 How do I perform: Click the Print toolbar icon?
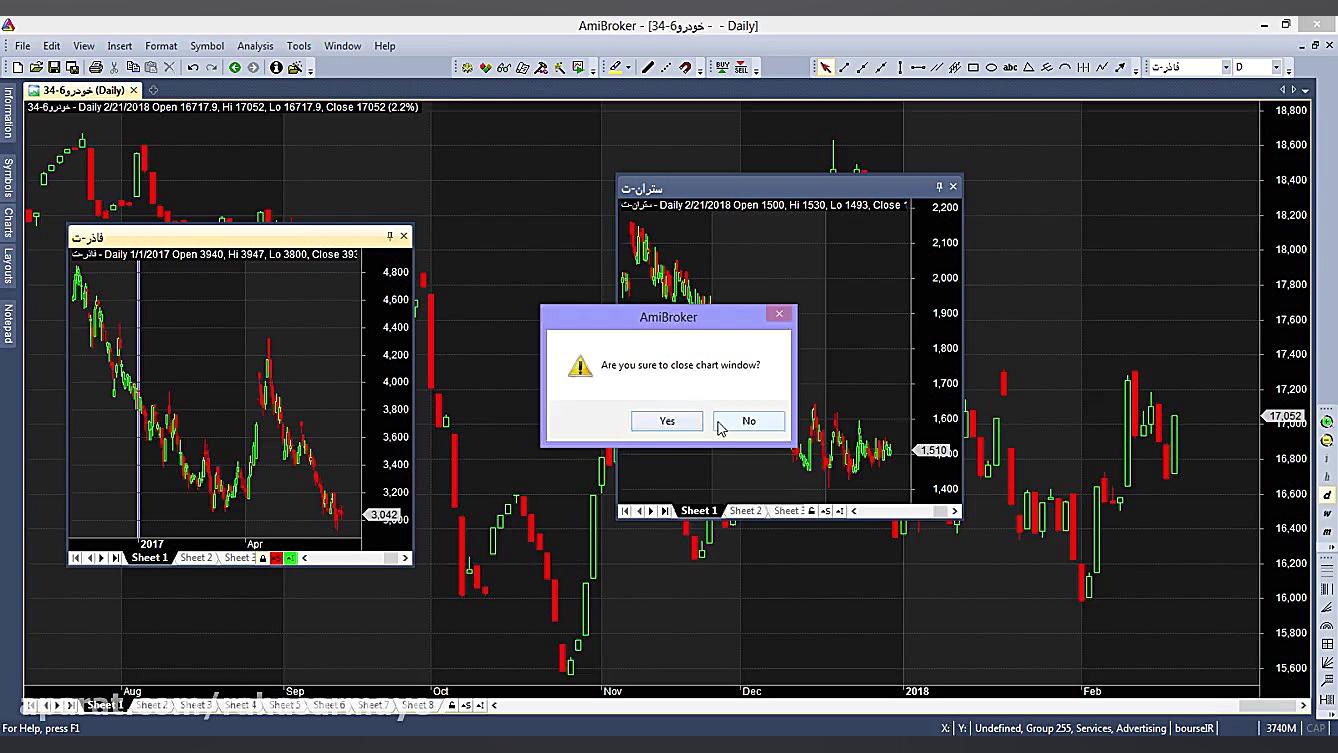pos(96,68)
